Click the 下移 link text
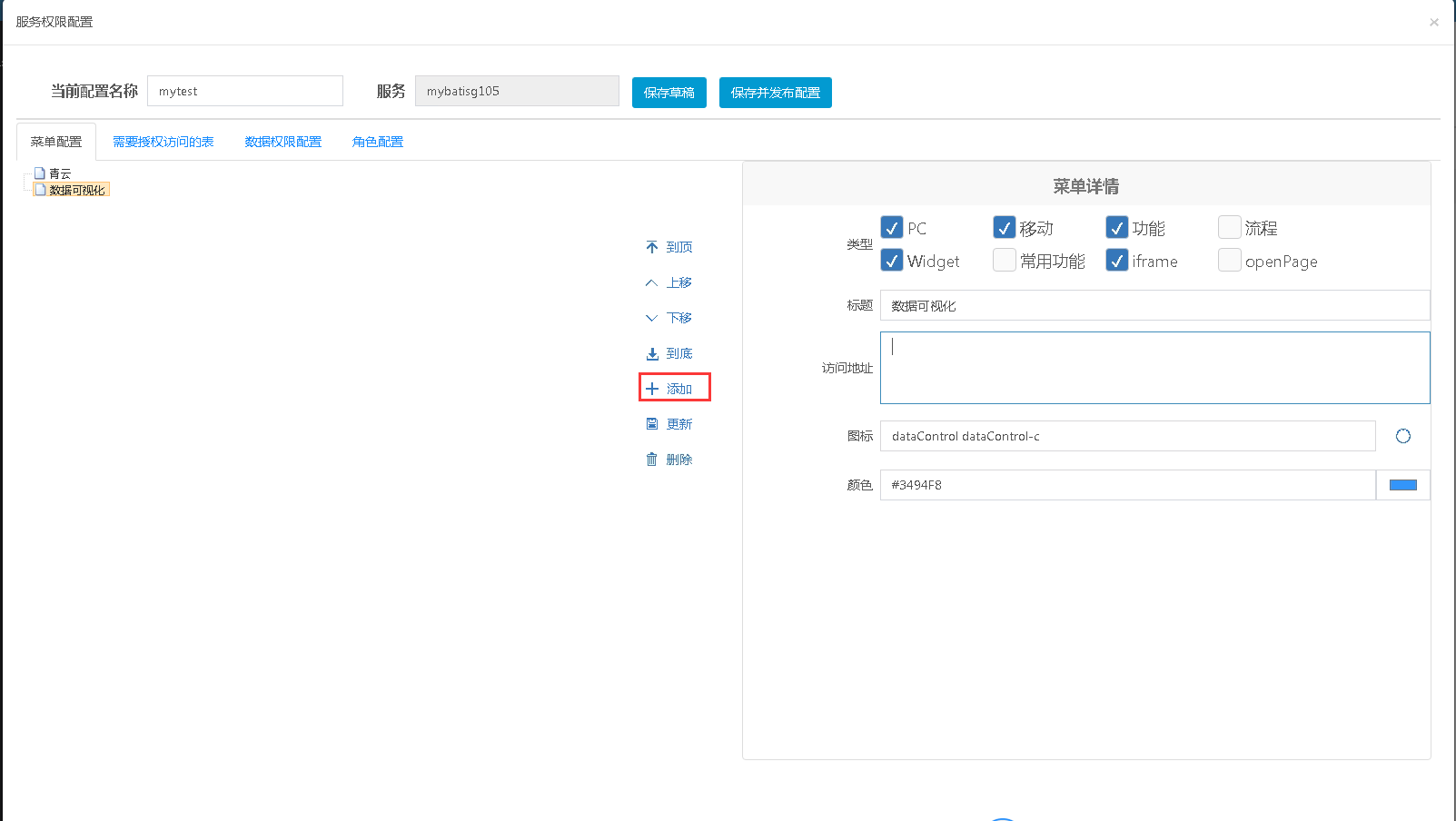Viewport: 1456px width, 821px height. [679, 318]
